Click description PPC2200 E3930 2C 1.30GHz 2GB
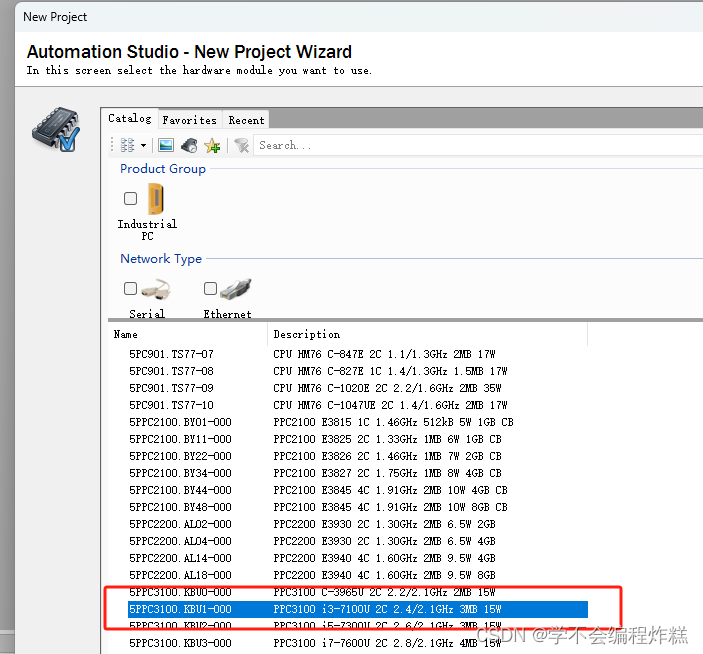This screenshot has width=703, height=654. 384,524
